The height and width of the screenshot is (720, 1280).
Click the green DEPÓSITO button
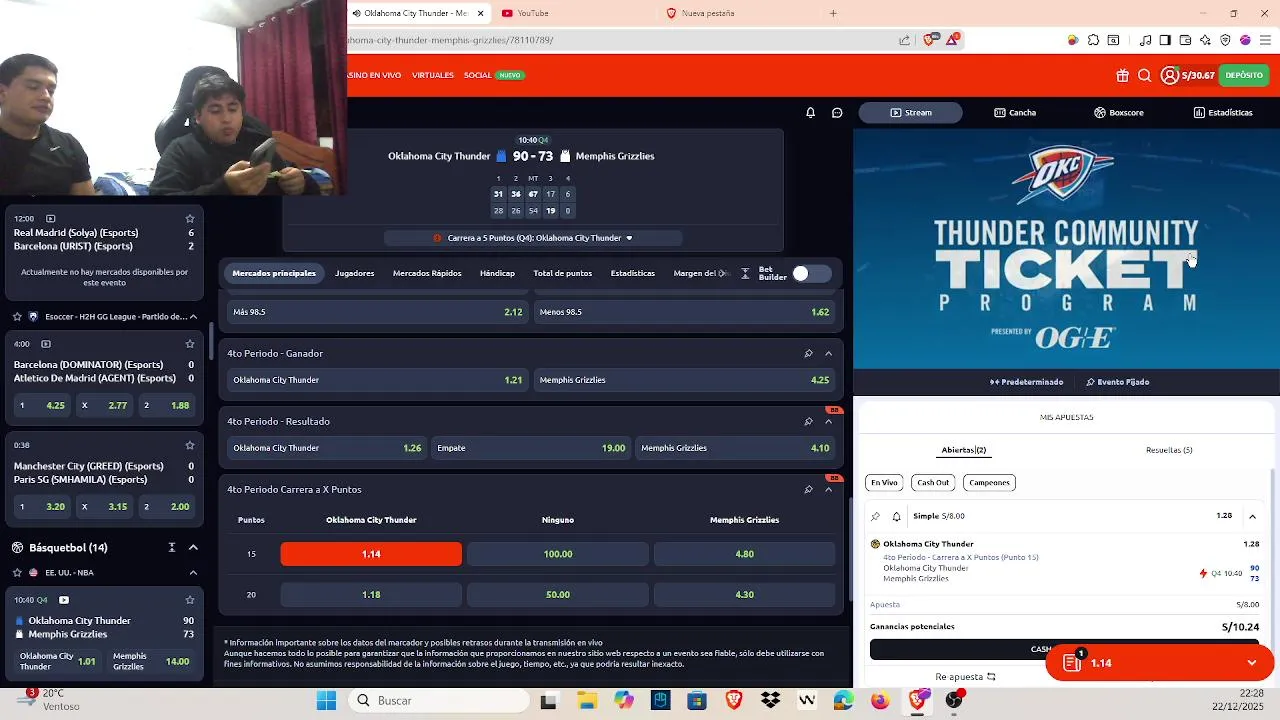coord(1244,76)
